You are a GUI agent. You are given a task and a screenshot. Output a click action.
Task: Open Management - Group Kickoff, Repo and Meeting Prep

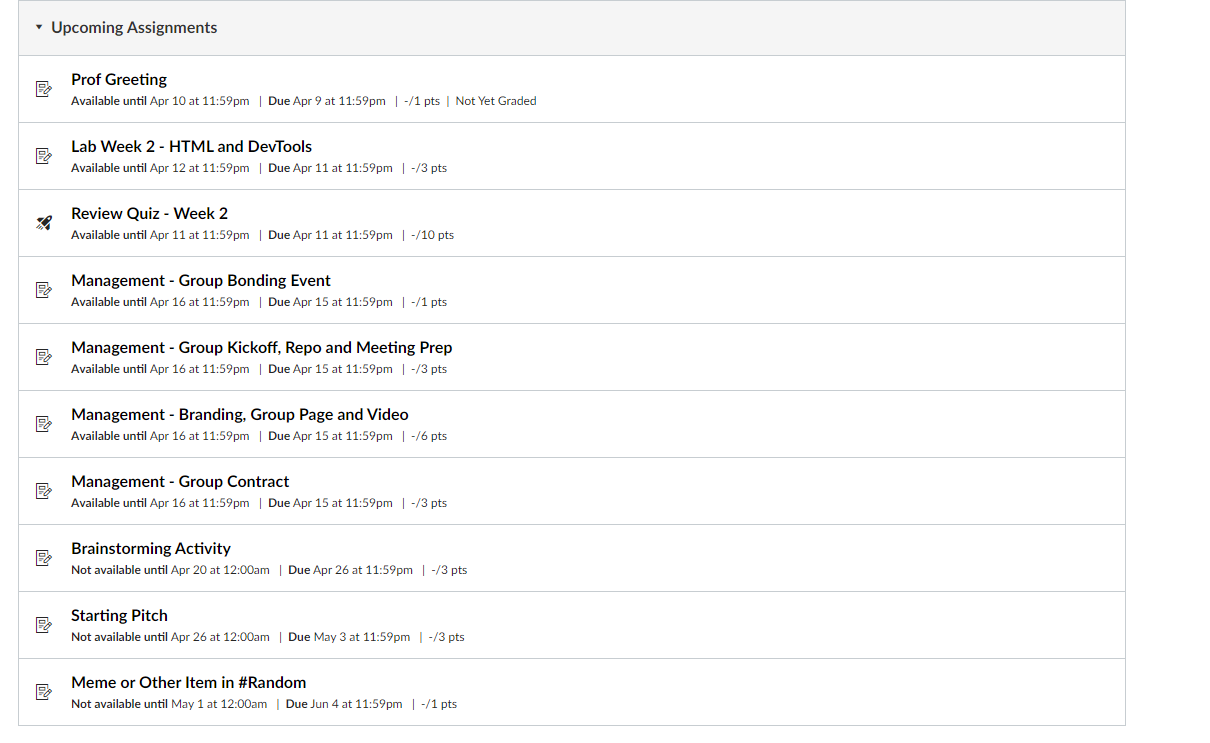click(261, 347)
